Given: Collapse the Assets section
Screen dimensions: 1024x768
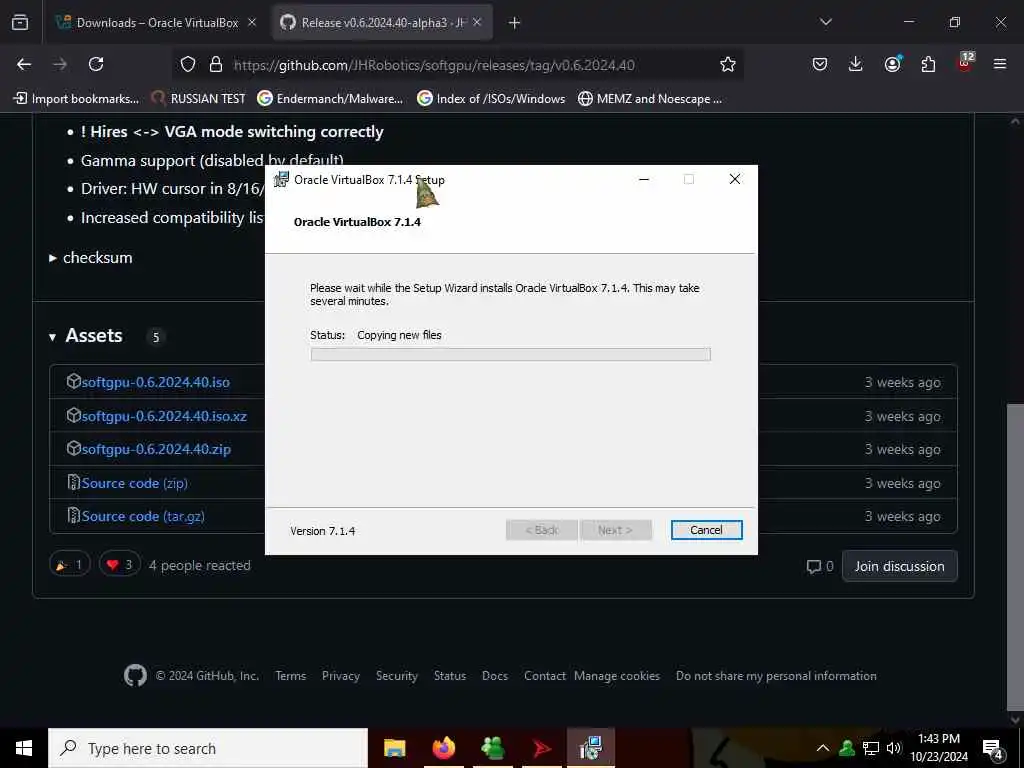Looking at the screenshot, I should (52, 337).
